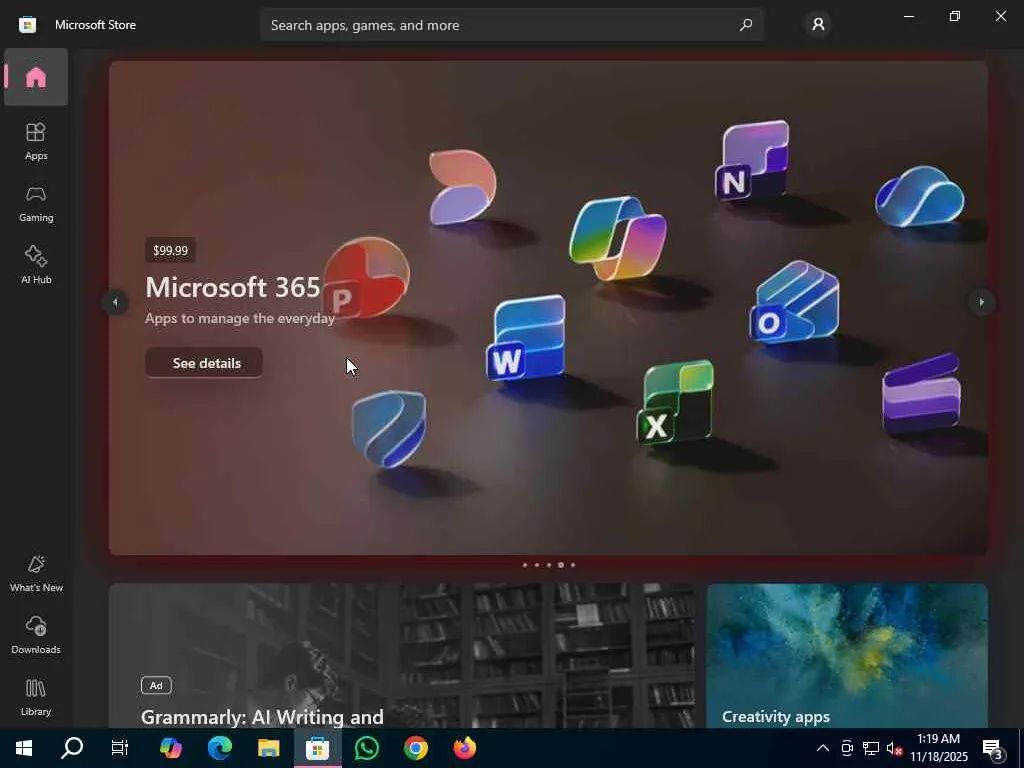Click the PowerPoint icon in banner
Image resolution: width=1024 pixels, height=768 pixels.
click(366, 278)
